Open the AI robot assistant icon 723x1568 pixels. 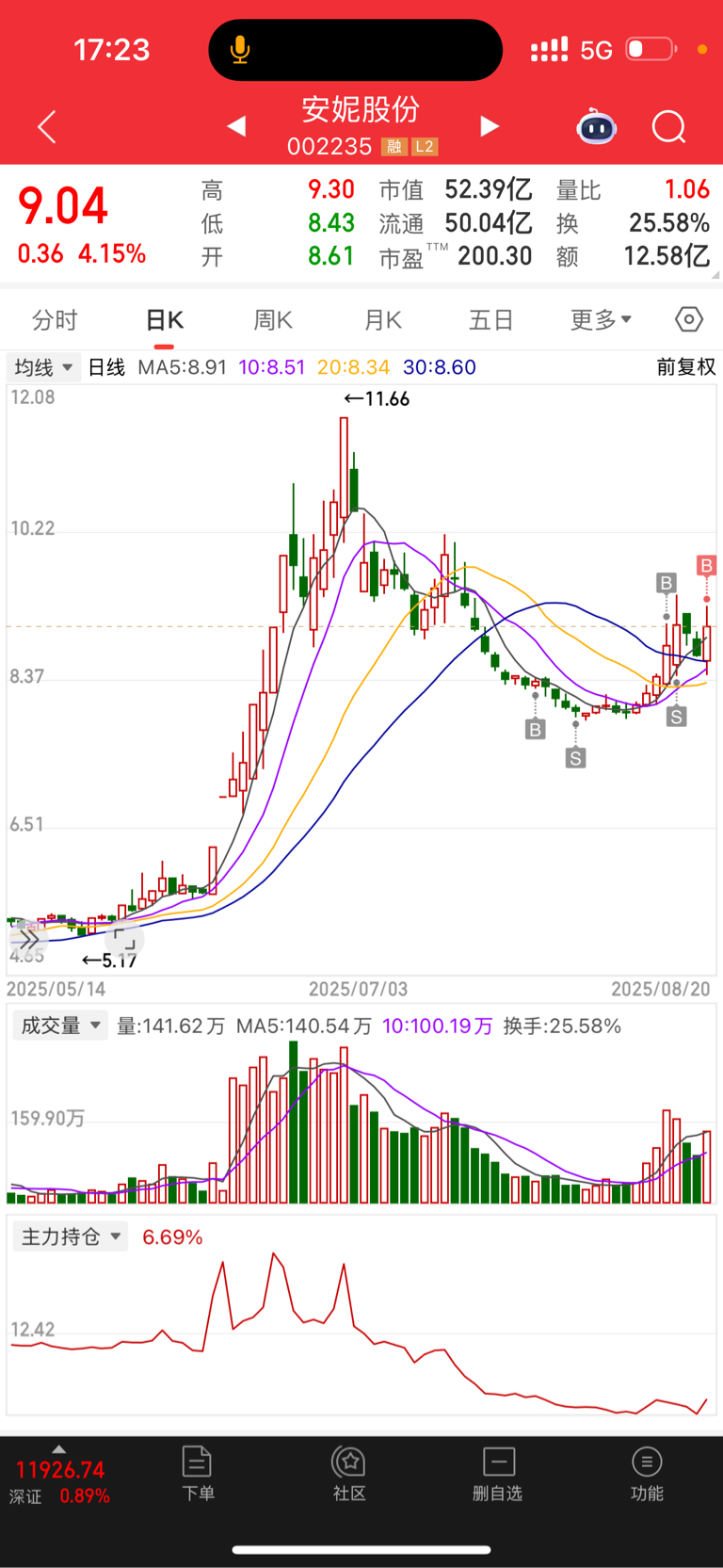point(597,126)
